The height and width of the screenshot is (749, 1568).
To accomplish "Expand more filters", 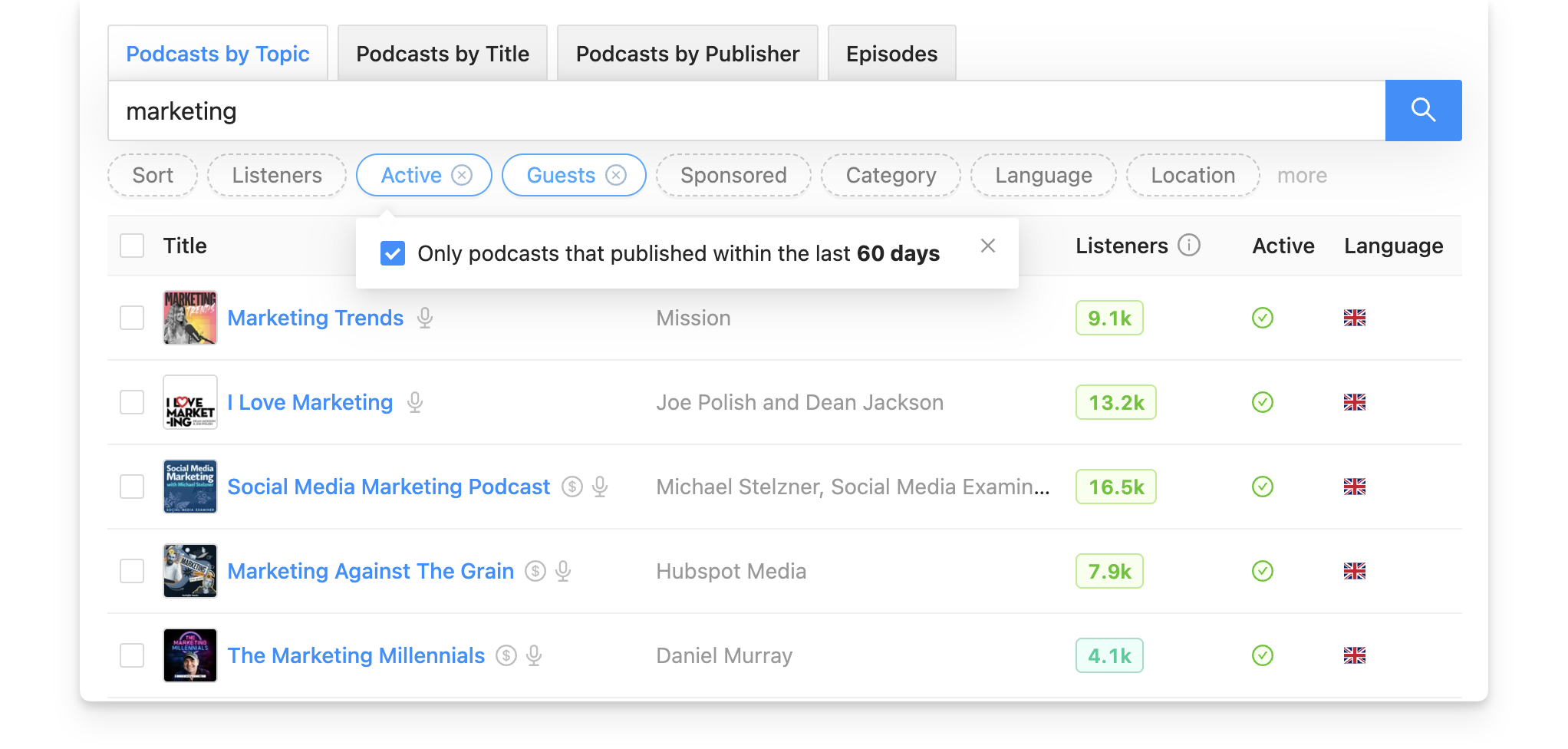I will [1302, 176].
